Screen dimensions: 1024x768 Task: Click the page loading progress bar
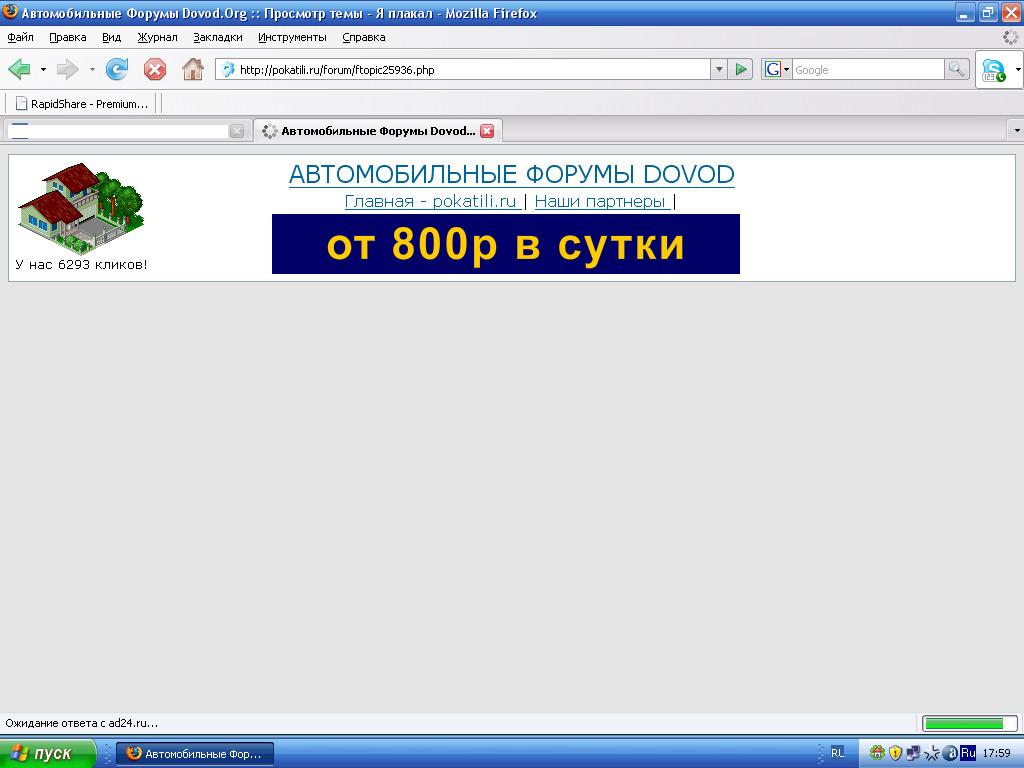tap(968, 723)
